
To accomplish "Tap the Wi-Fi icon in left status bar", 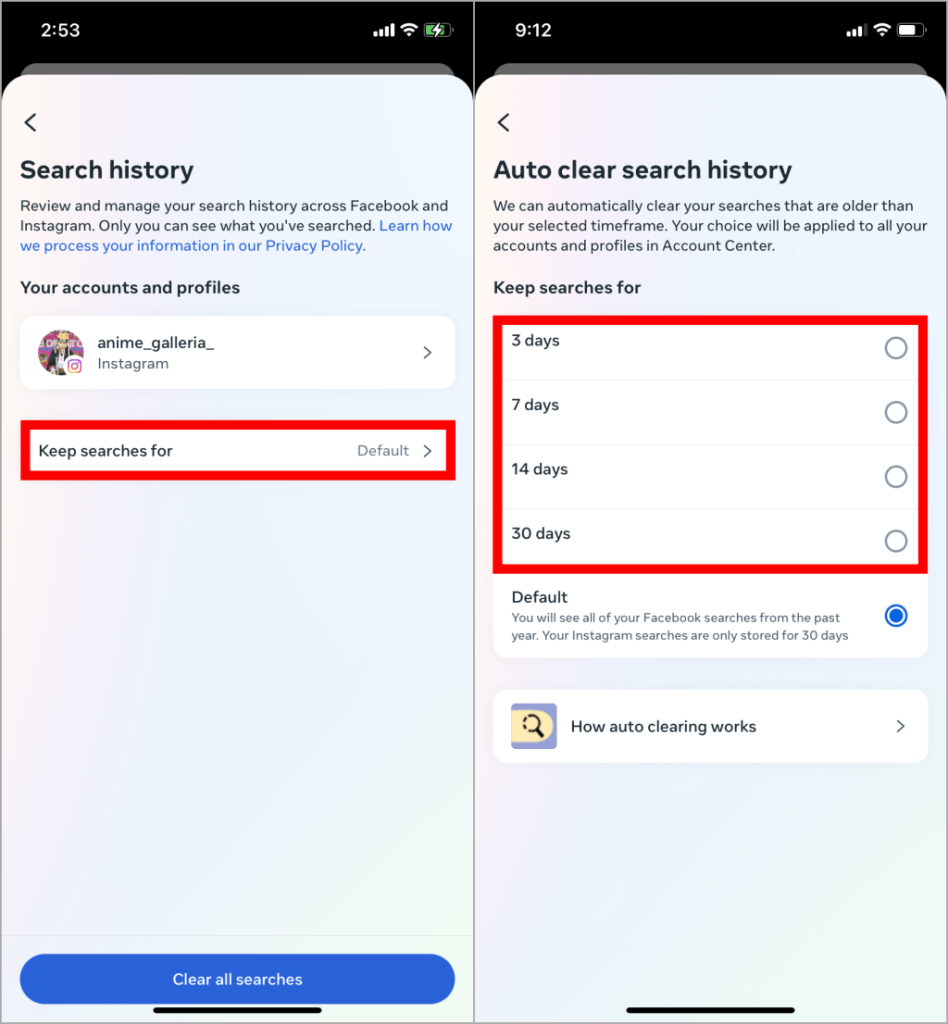I will tap(409, 30).
